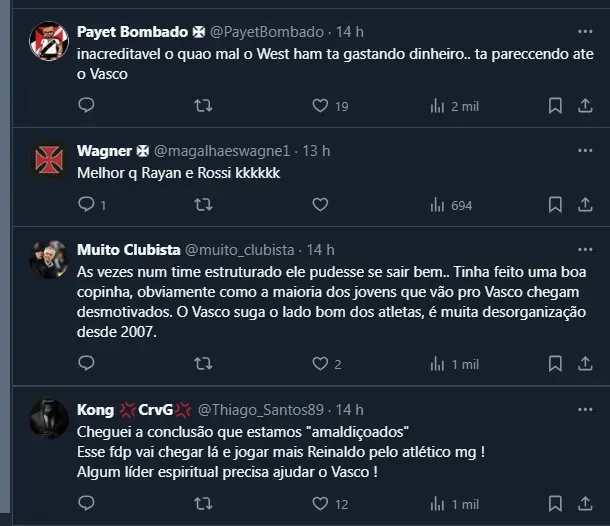Bookmark Payet Bombado's tweet

click(x=555, y=105)
